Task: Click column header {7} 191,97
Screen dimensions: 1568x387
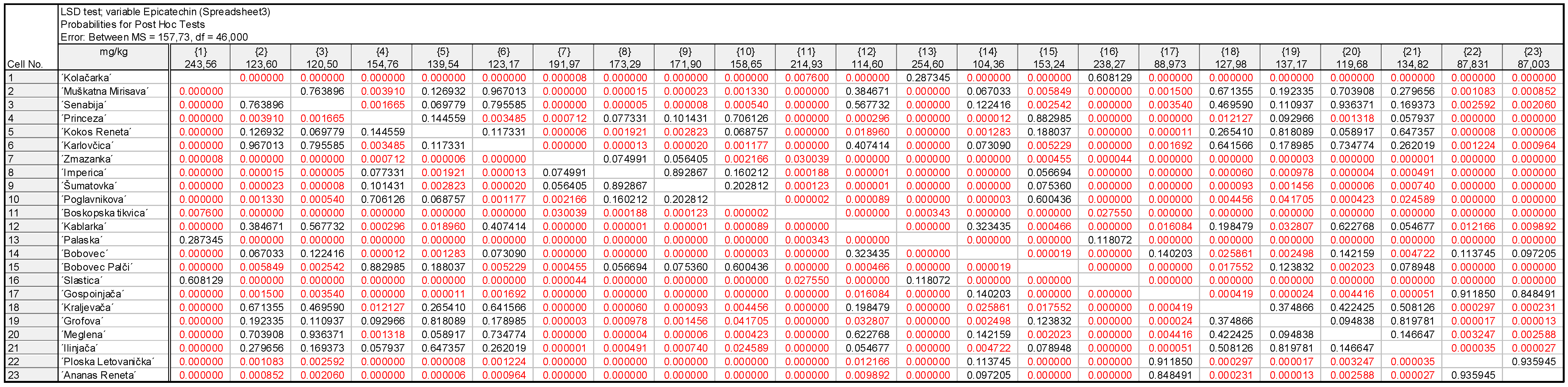Action: pos(564,58)
